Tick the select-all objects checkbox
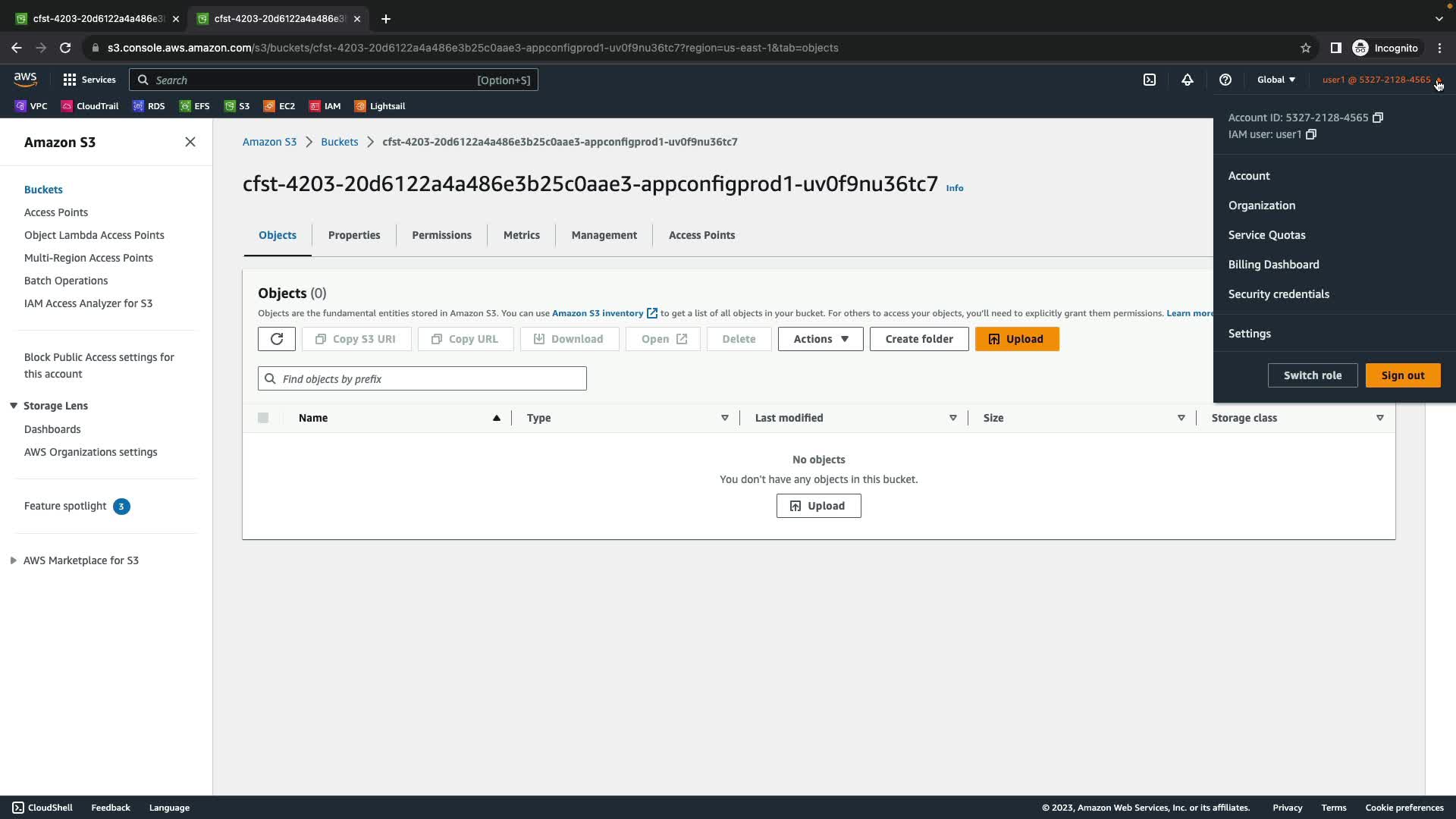 click(263, 418)
